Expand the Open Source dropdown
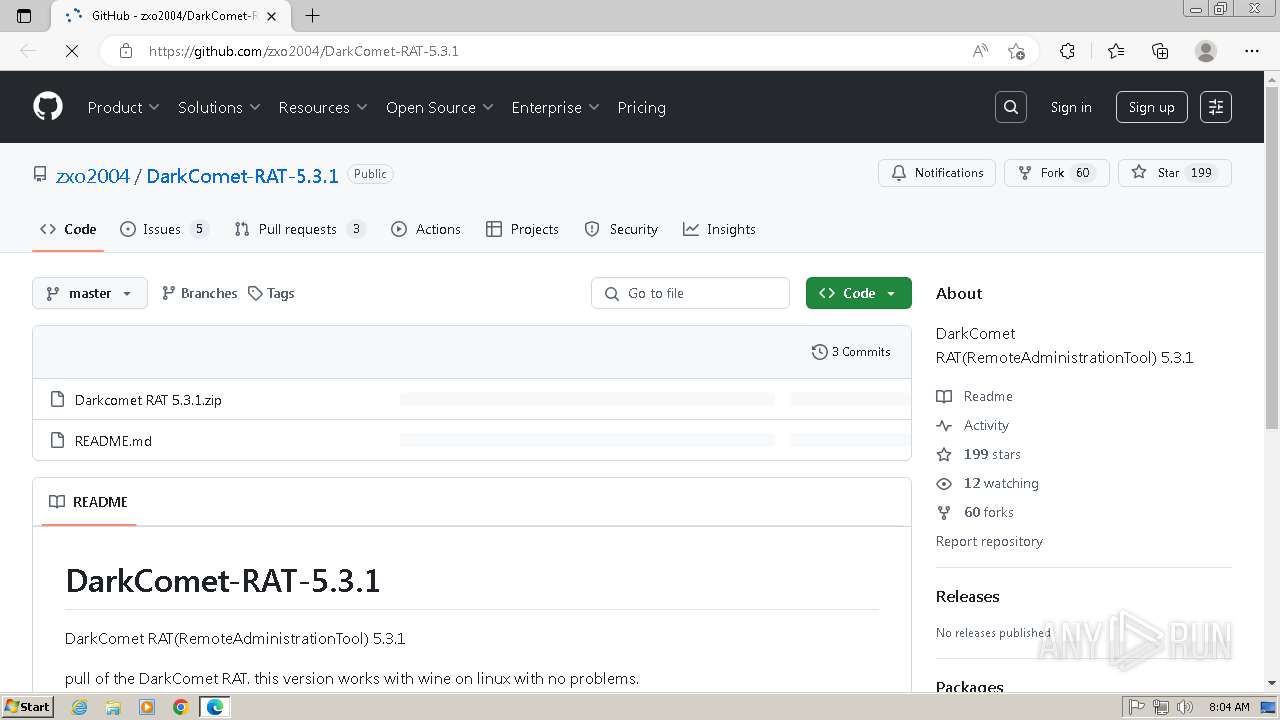 pos(439,107)
